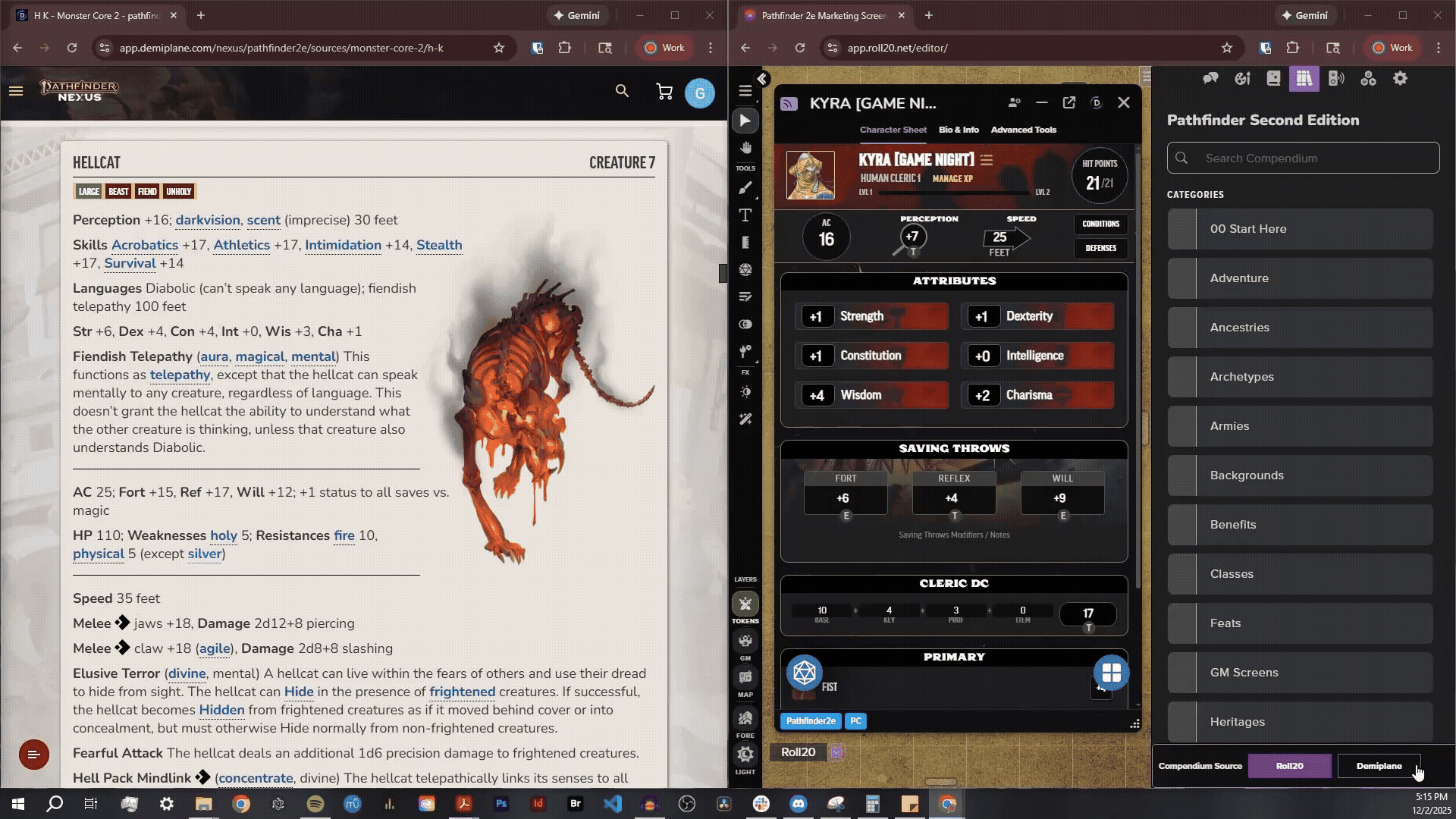Open the Roll20 chat sidebar panel
The image size is (1456, 819).
click(x=1210, y=78)
